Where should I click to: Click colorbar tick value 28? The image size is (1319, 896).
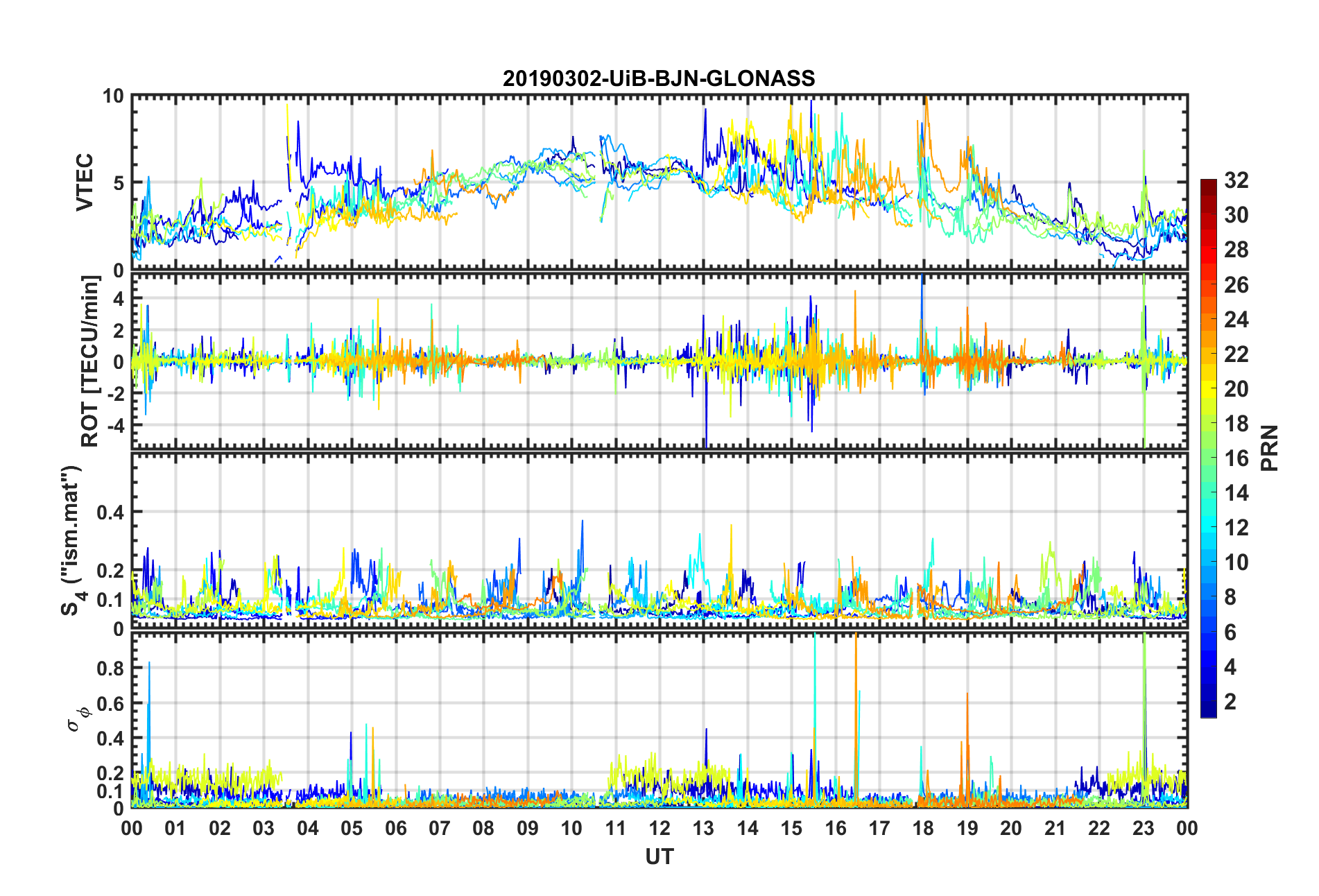1236,250
